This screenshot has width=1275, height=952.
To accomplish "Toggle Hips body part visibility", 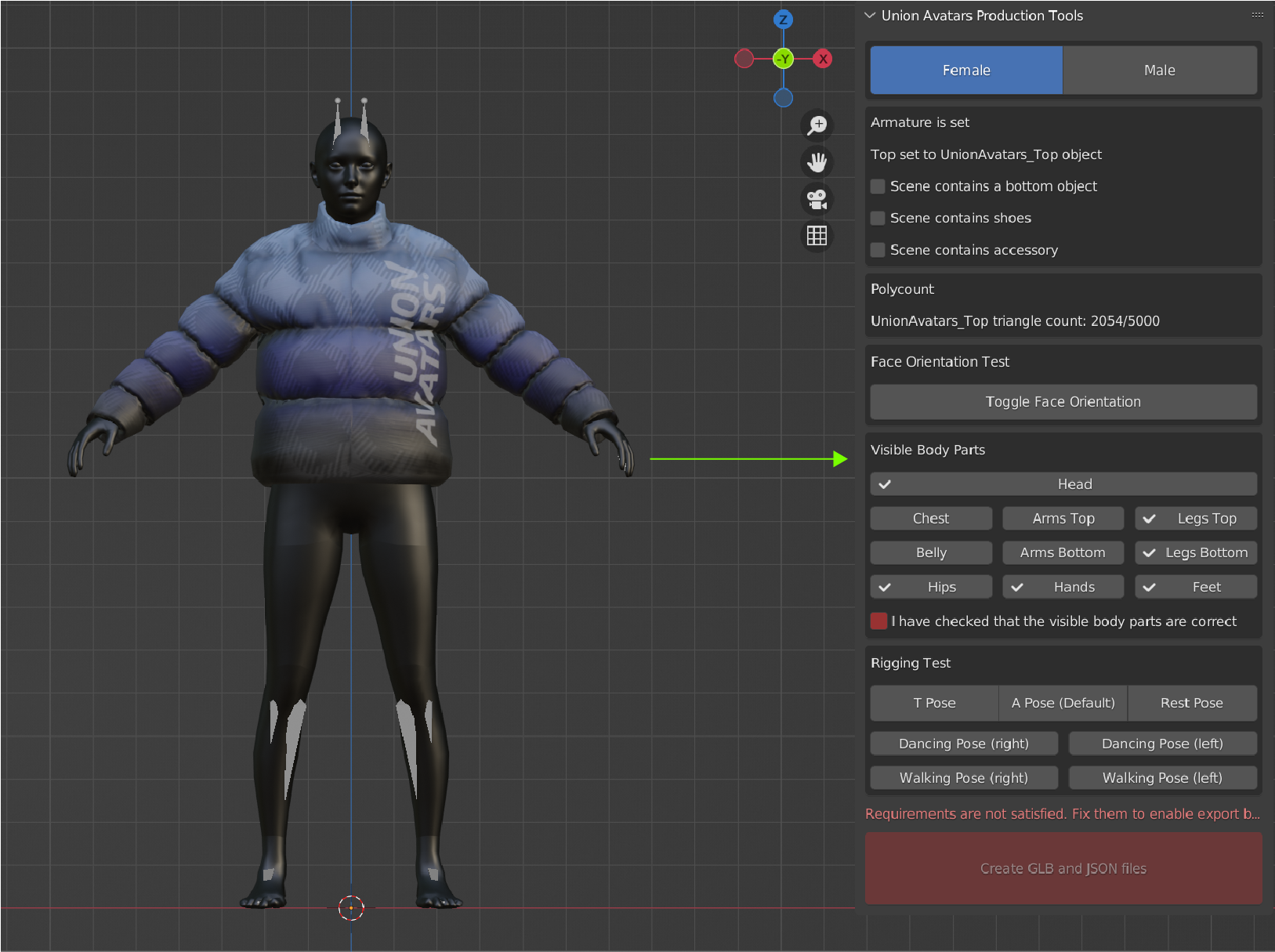I will pyautogui.click(x=931, y=587).
